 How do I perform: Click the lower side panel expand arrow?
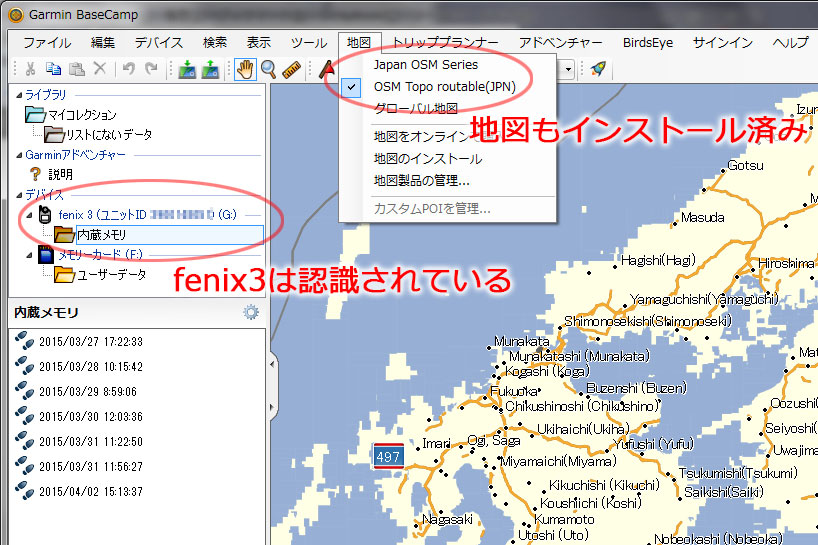[x=272, y=407]
